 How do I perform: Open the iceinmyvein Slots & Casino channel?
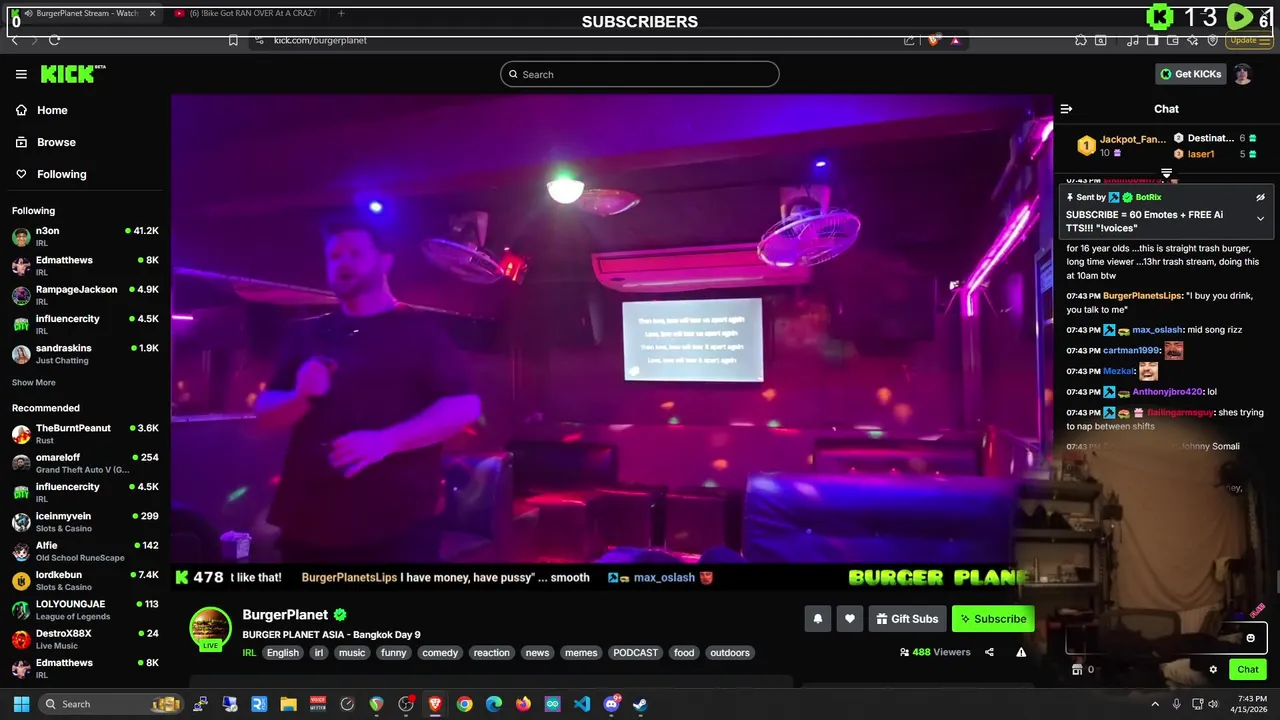[x=85, y=522]
